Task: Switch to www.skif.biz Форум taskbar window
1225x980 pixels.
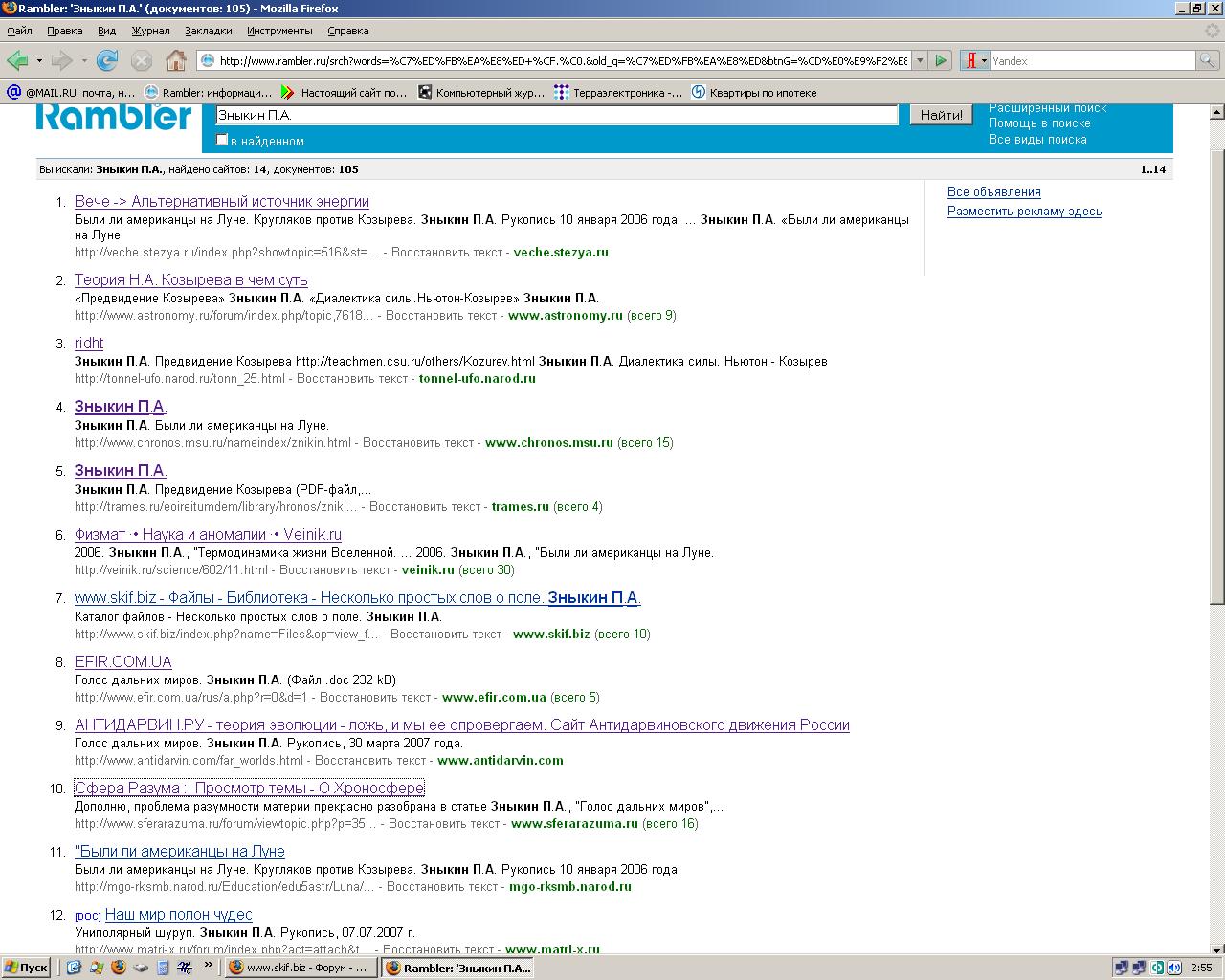Action: [x=301, y=968]
